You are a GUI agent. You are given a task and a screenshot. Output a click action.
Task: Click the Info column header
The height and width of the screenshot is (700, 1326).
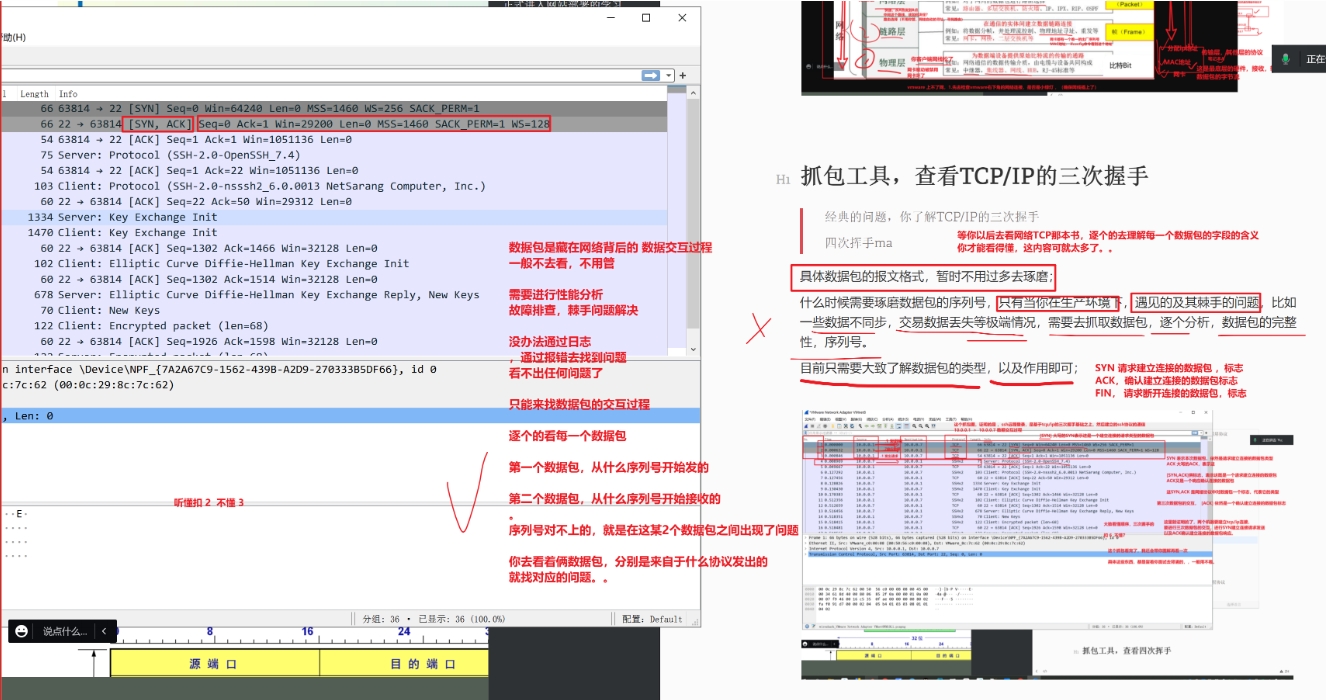pos(68,94)
